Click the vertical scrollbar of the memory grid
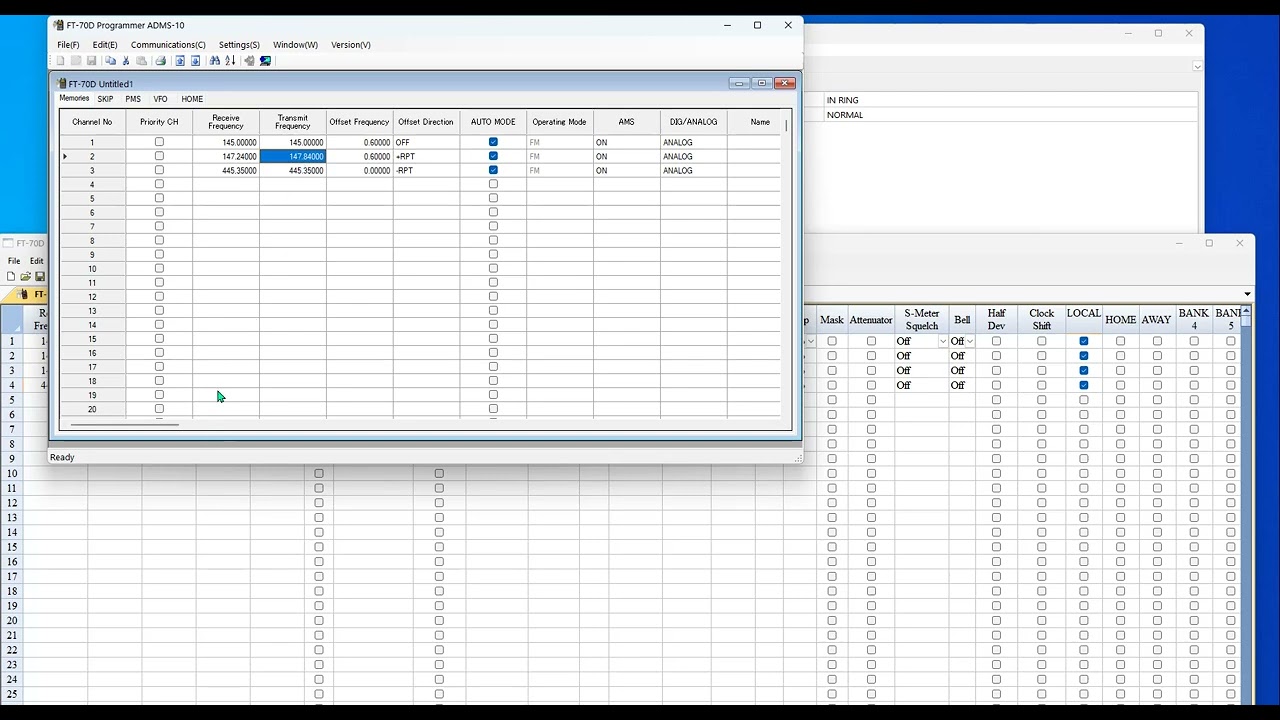The width and height of the screenshot is (1280, 720). pyautogui.click(x=787, y=126)
